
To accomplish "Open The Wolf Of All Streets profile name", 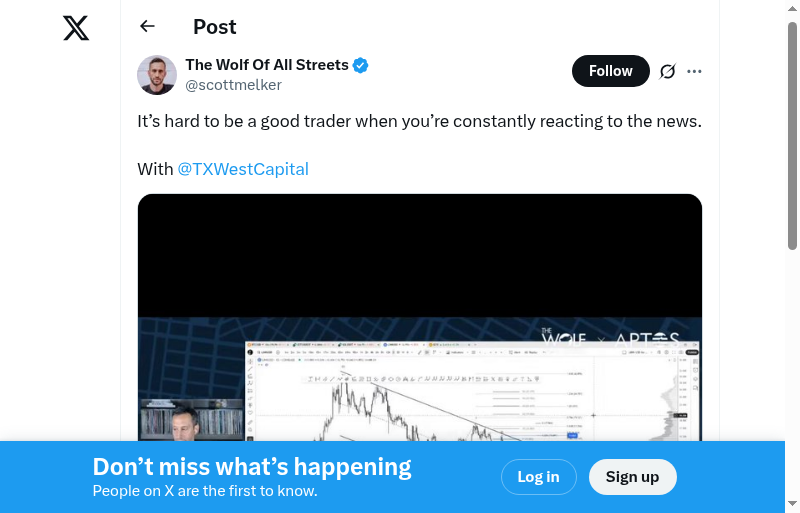I will pos(267,65).
